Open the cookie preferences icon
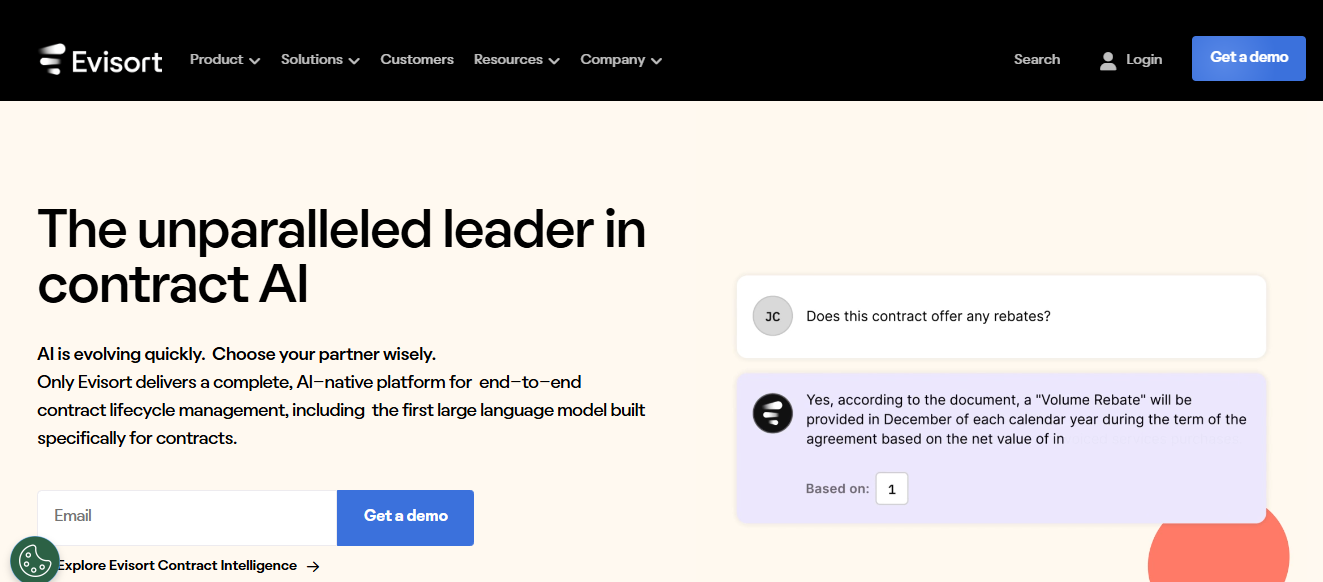Viewport: 1323px width, 582px height. click(x=35, y=560)
